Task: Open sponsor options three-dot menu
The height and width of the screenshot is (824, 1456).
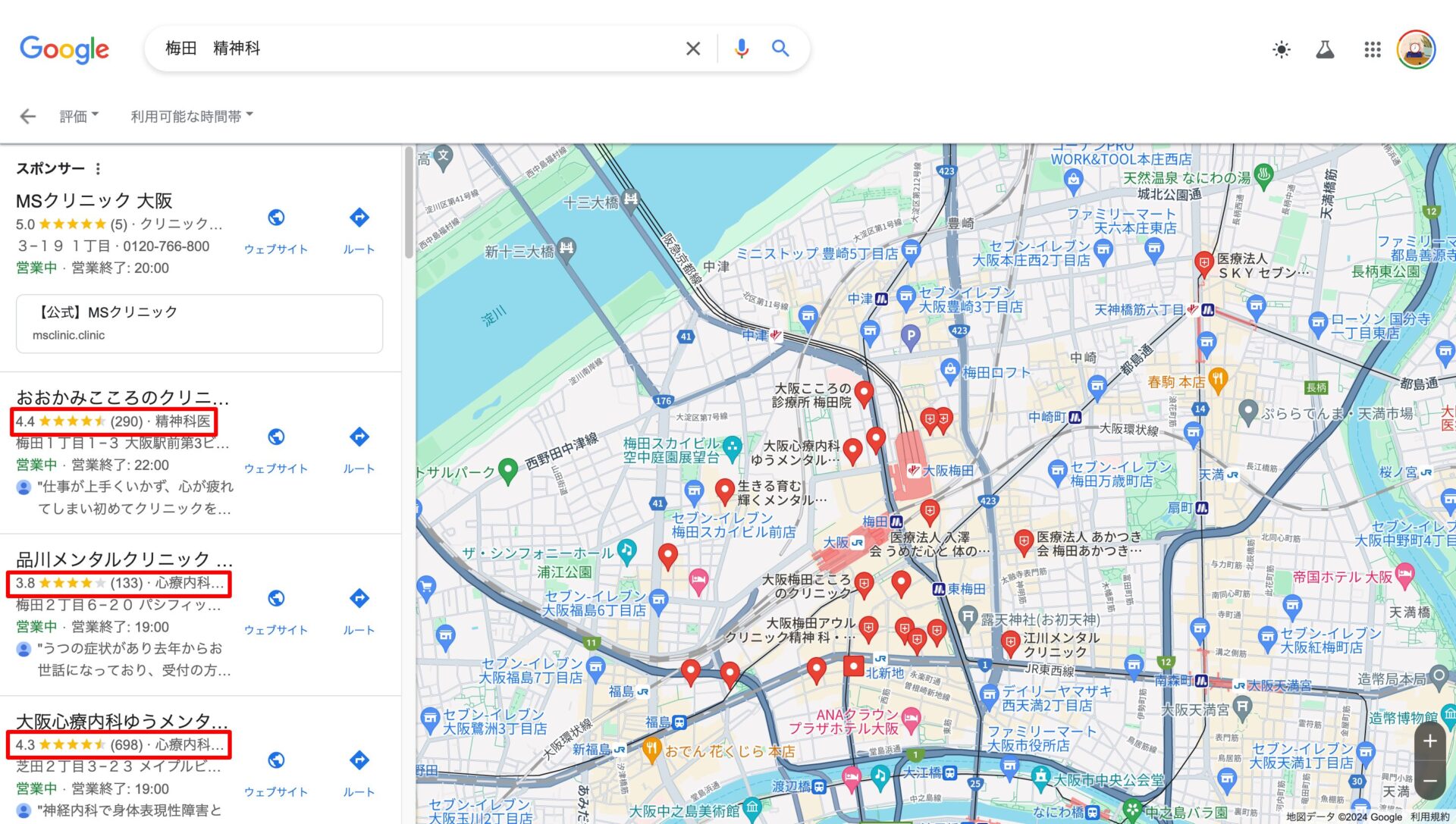Action: point(98,168)
